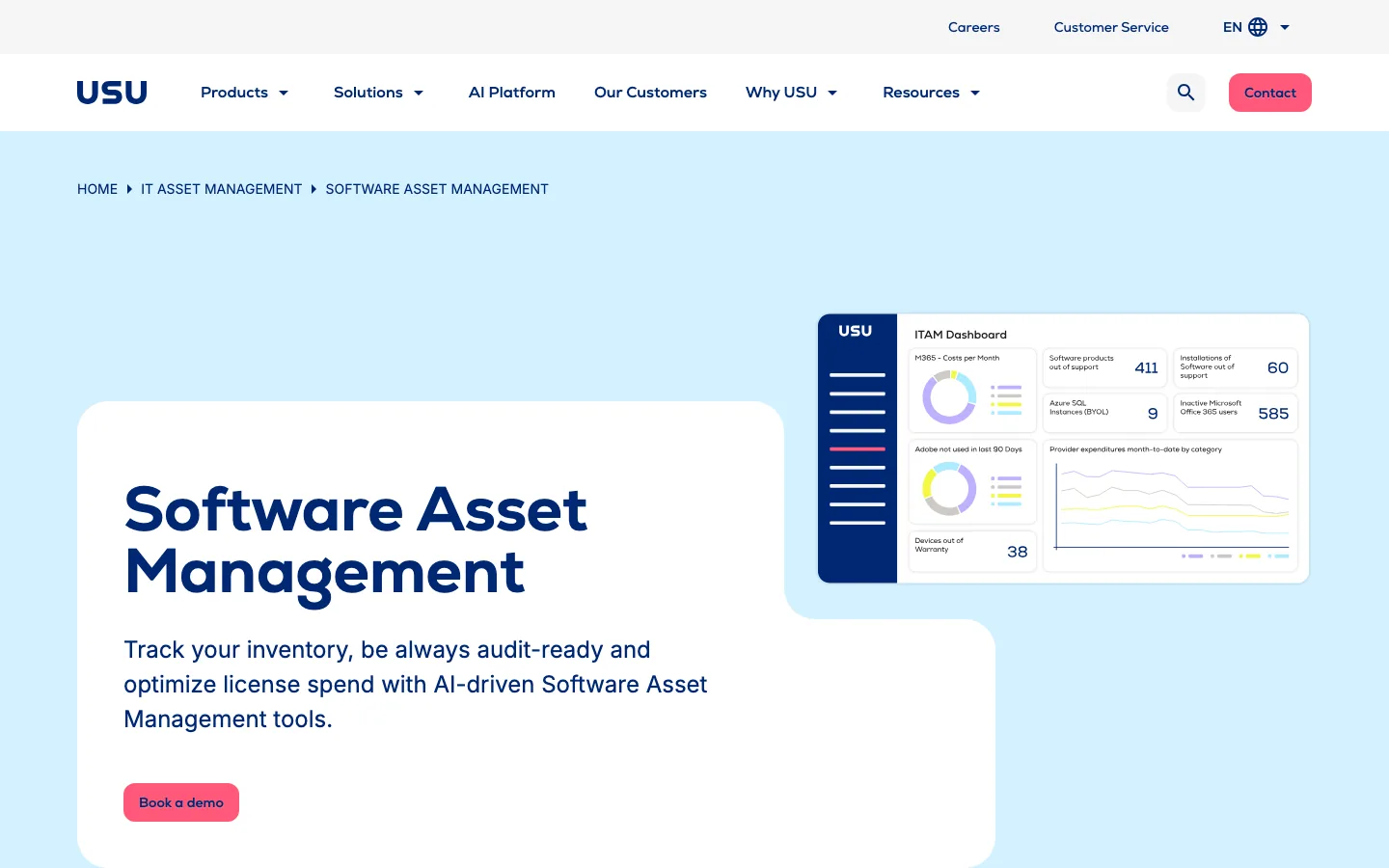Image resolution: width=1389 pixels, height=868 pixels.
Task: Go to IT ASSET MANAGEMENT breadcrumb
Action: pyautogui.click(x=222, y=189)
